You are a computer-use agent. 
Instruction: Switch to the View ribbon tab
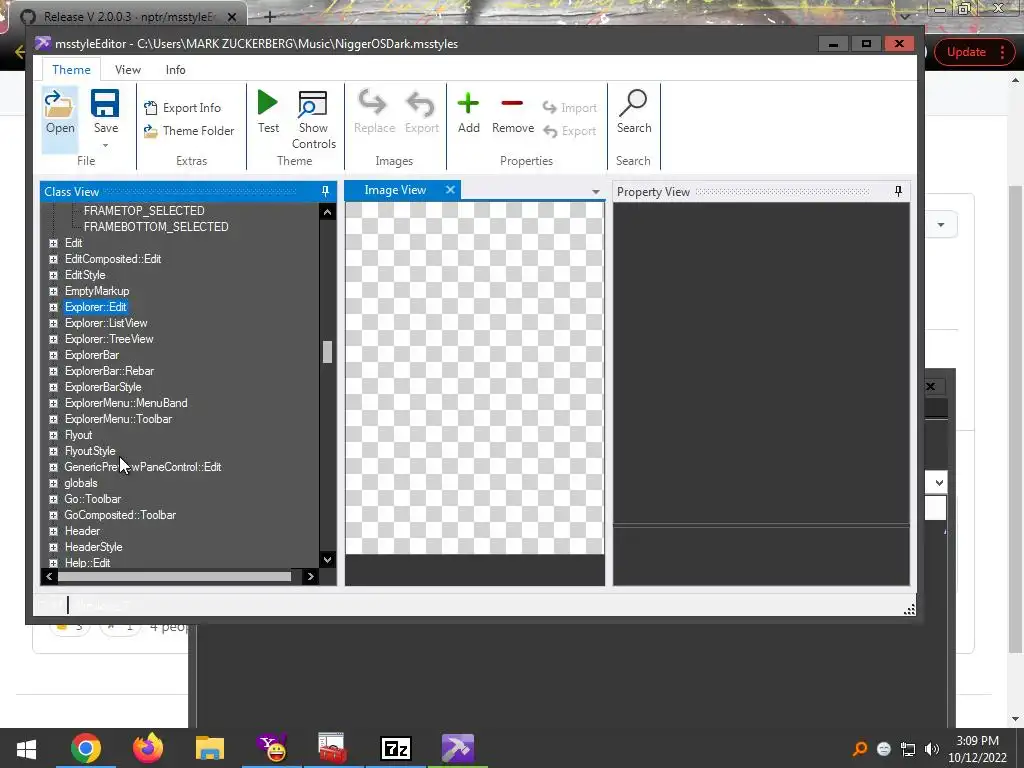127,69
